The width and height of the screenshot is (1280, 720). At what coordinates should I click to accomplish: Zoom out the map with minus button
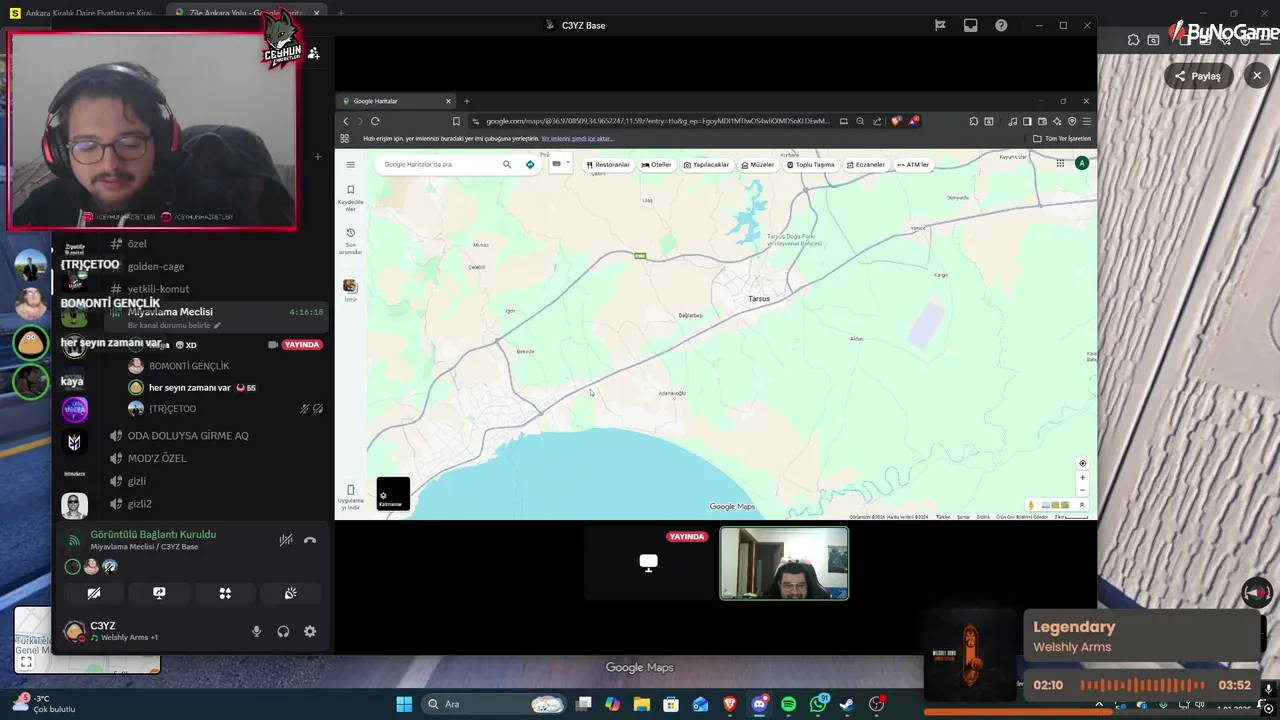point(1082,490)
